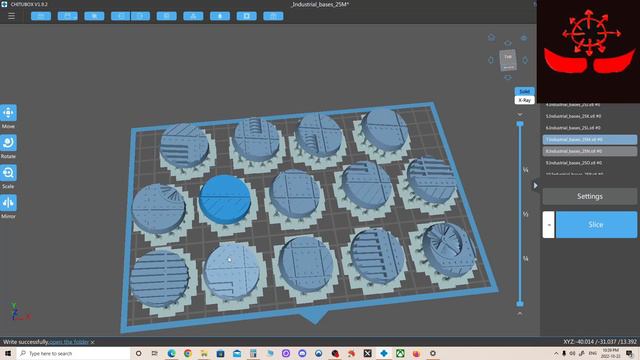The width and height of the screenshot is (640, 360).
Task: Click the home view icon near view cube
Action: pos(491,38)
